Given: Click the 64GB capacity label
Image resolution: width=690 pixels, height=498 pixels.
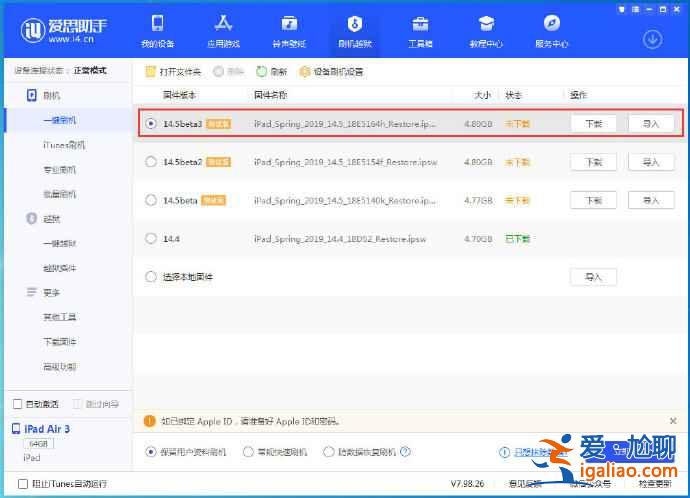Looking at the screenshot, I should 38,443.
